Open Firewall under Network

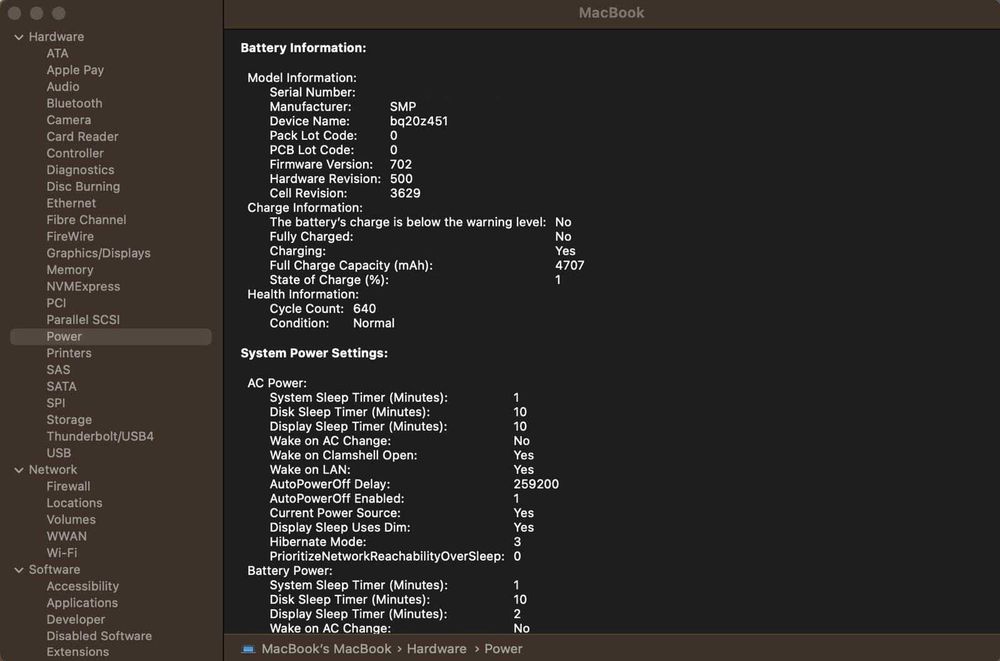pyautogui.click(x=68, y=486)
